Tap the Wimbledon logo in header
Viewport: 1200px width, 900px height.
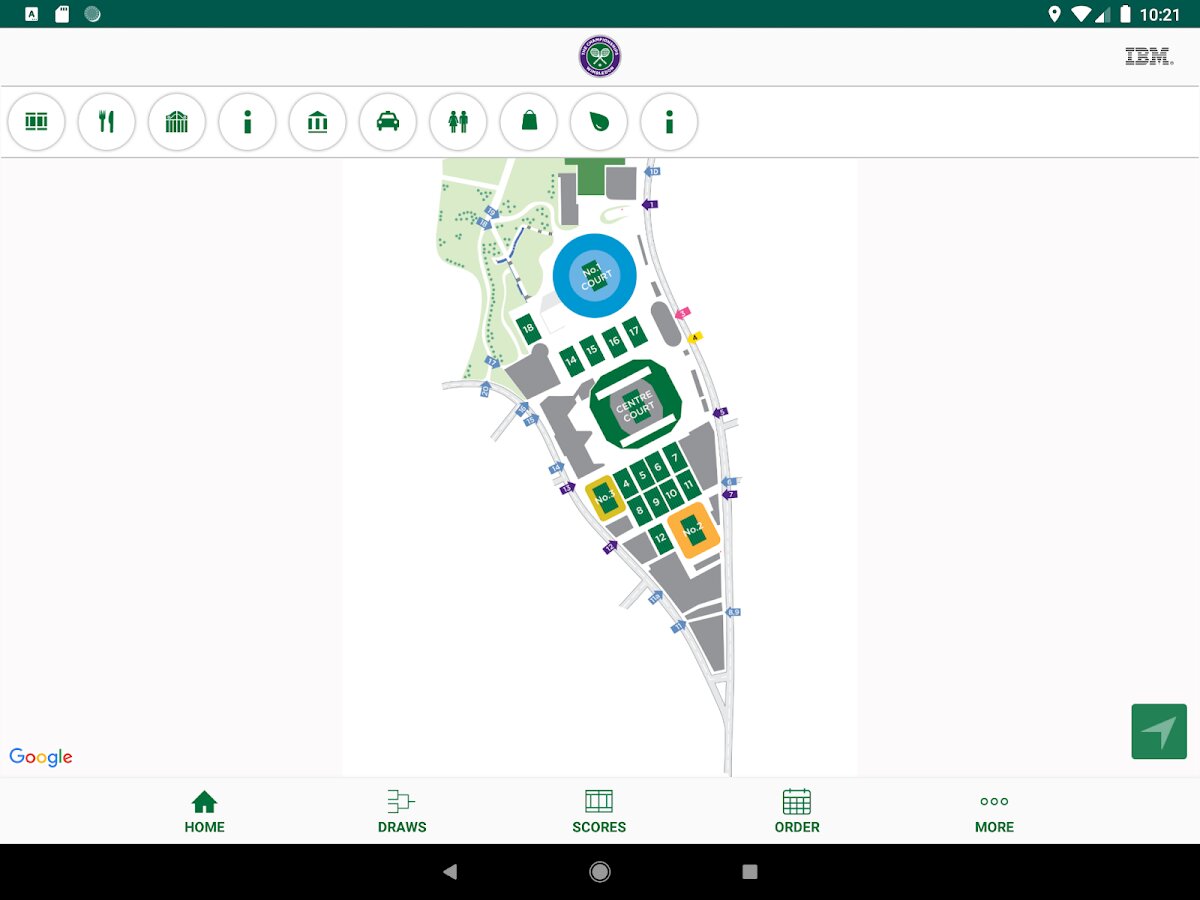(x=600, y=57)
